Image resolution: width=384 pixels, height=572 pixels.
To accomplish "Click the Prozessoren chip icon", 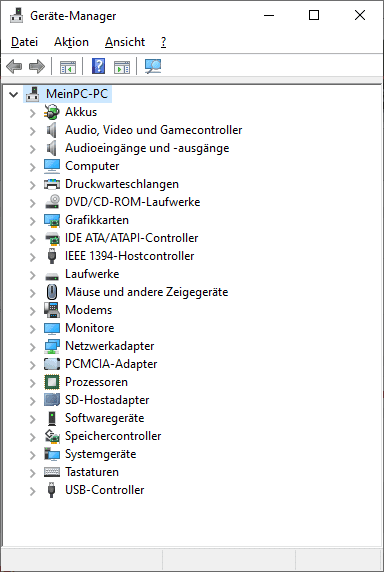I will [x=52, y=382].
